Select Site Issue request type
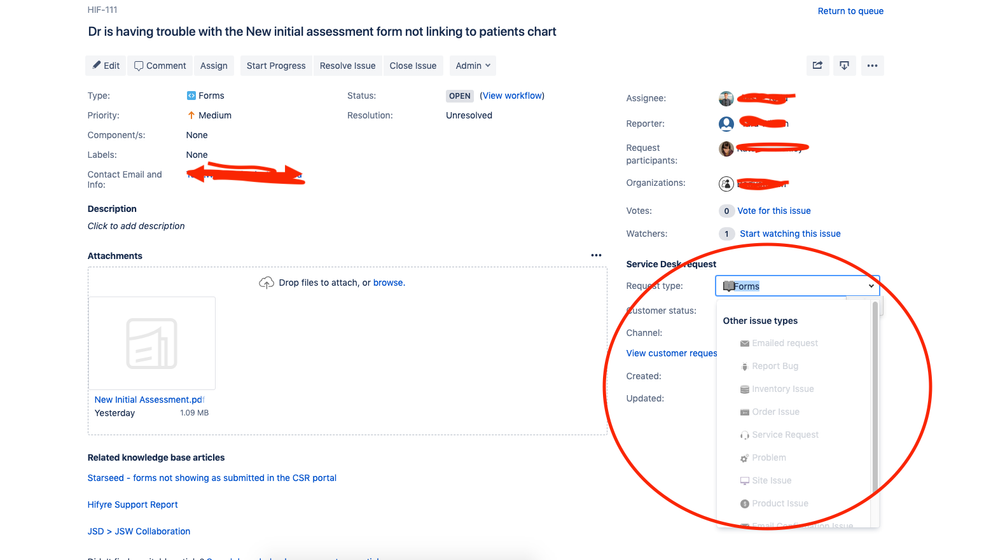Viewport: 998px width, 560px height. coord(771,480)
